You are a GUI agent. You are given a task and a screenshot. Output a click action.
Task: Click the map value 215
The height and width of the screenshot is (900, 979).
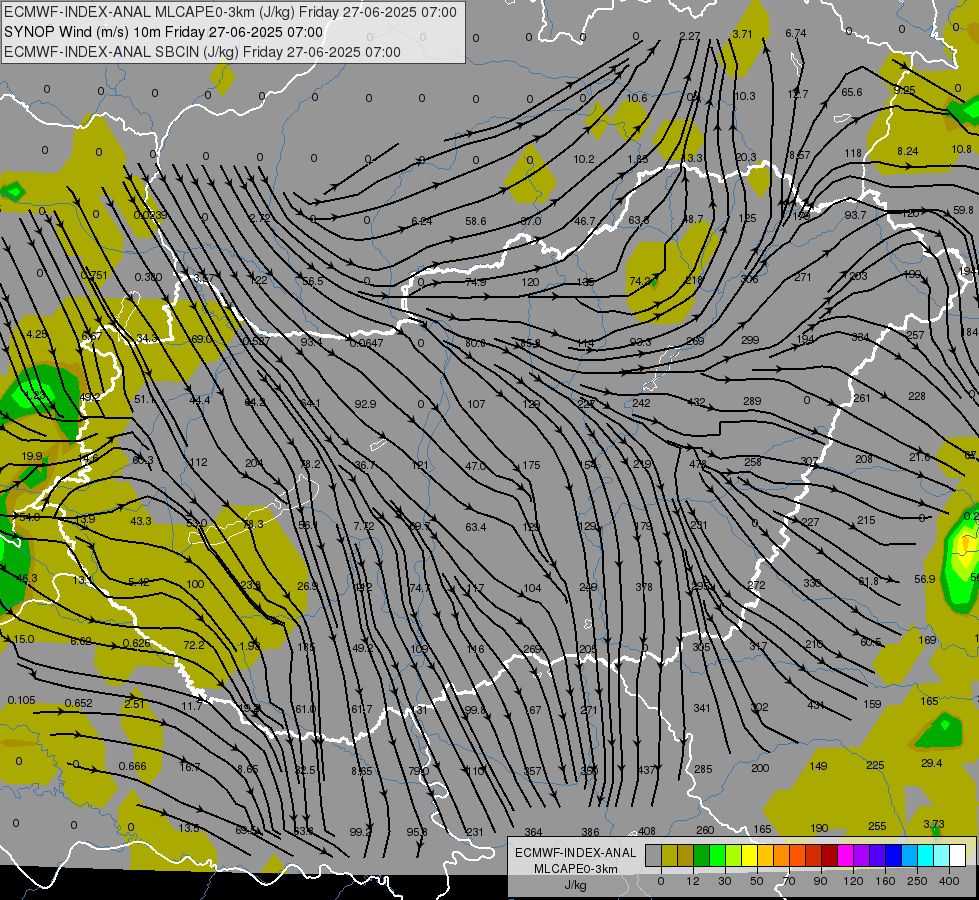pyautogui.click(x=866, y=520)
